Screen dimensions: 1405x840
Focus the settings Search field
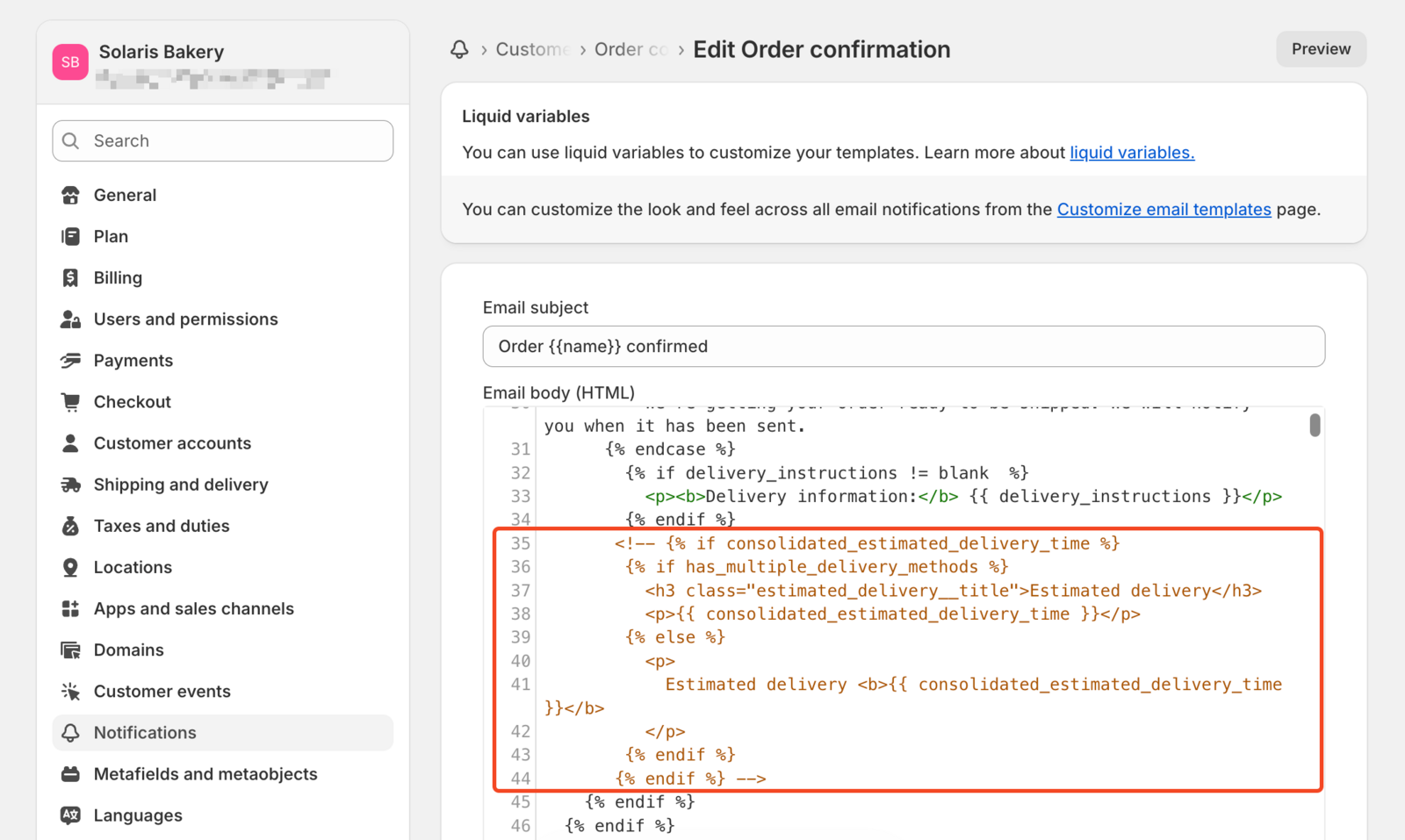(223, 140)
